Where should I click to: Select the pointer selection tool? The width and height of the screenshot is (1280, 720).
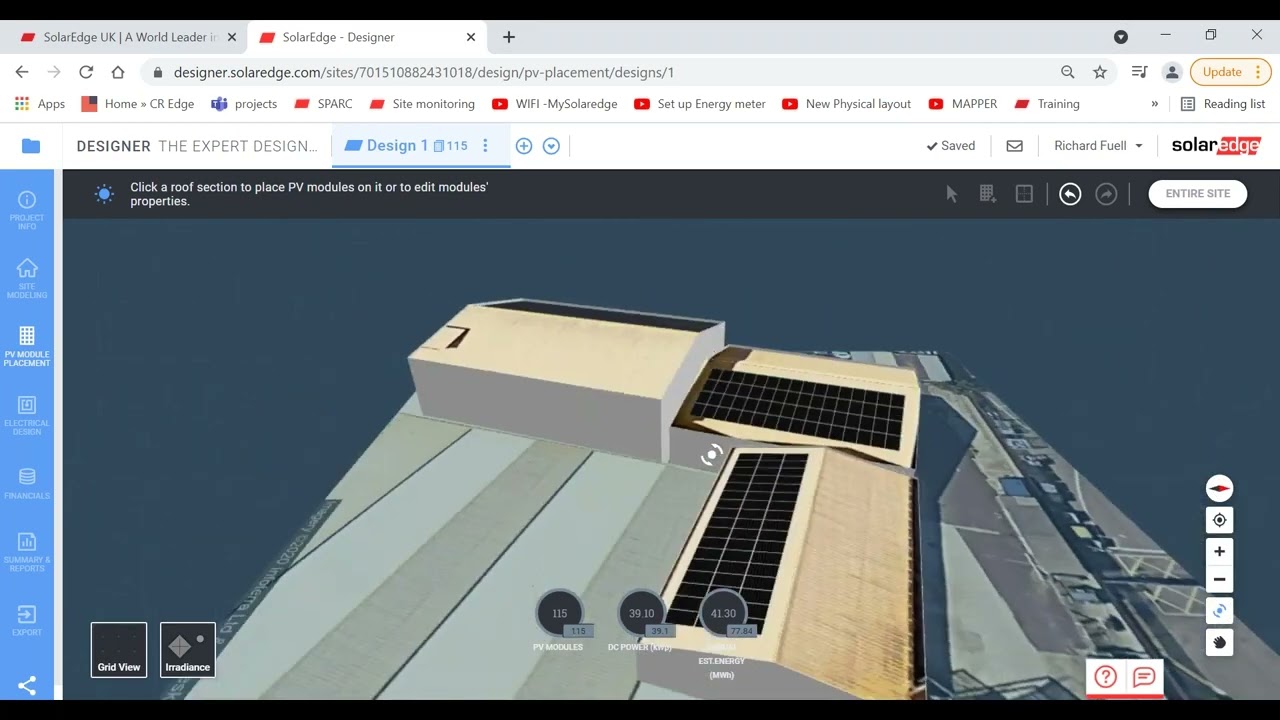click(952, 194)
